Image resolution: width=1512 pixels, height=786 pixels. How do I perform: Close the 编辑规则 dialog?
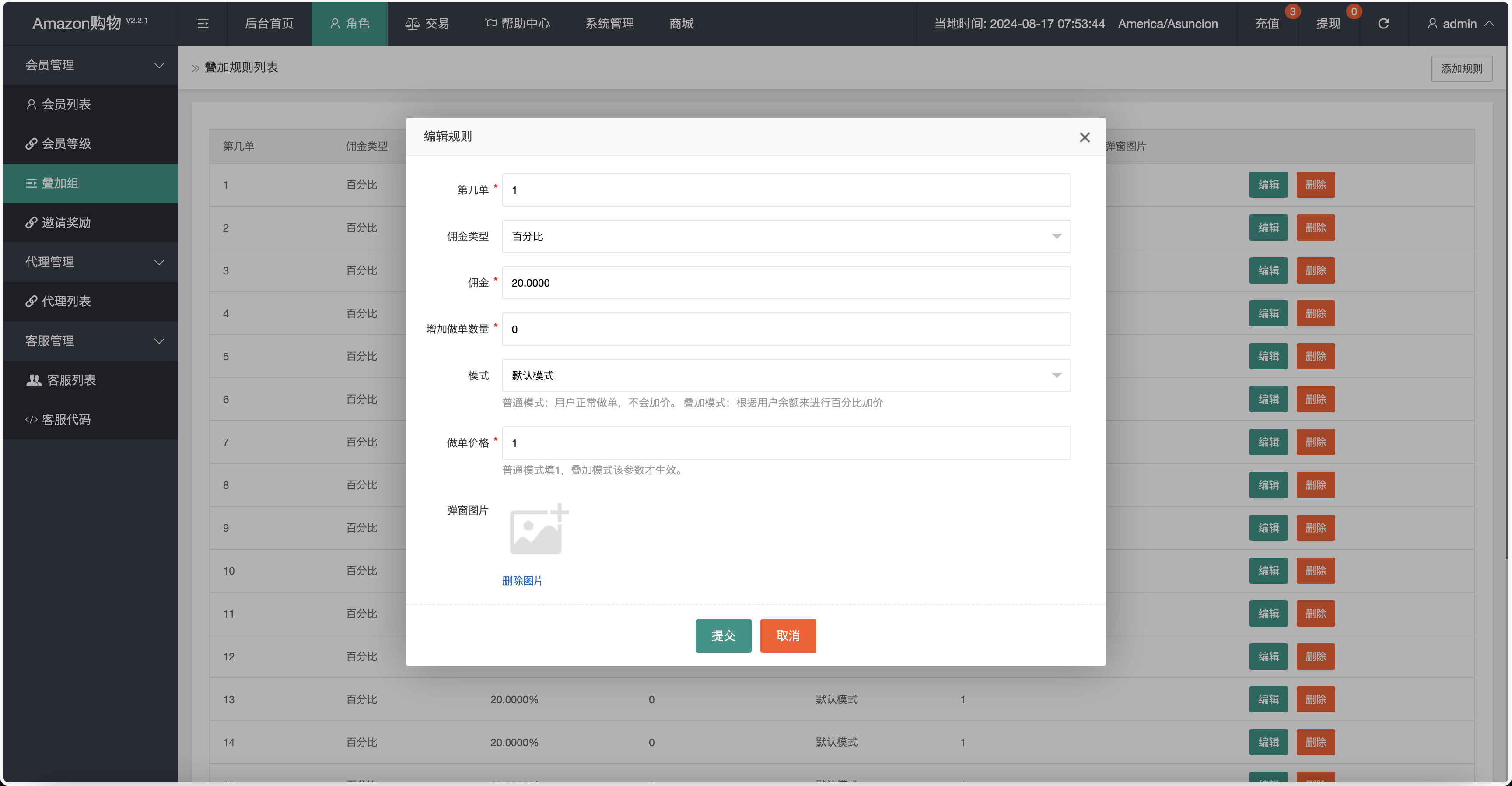coord(1085,137)
